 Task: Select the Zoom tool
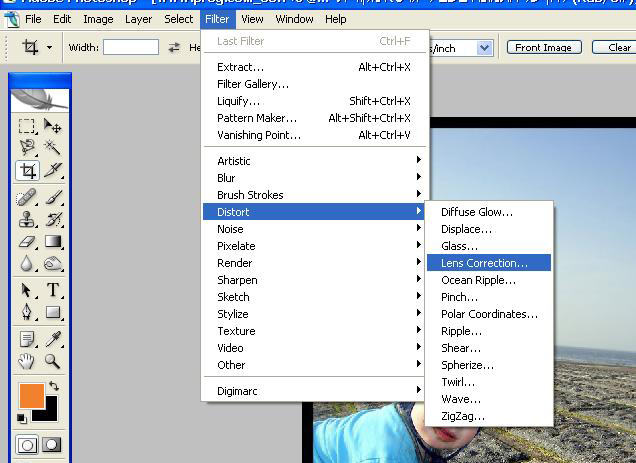point(53,361)
